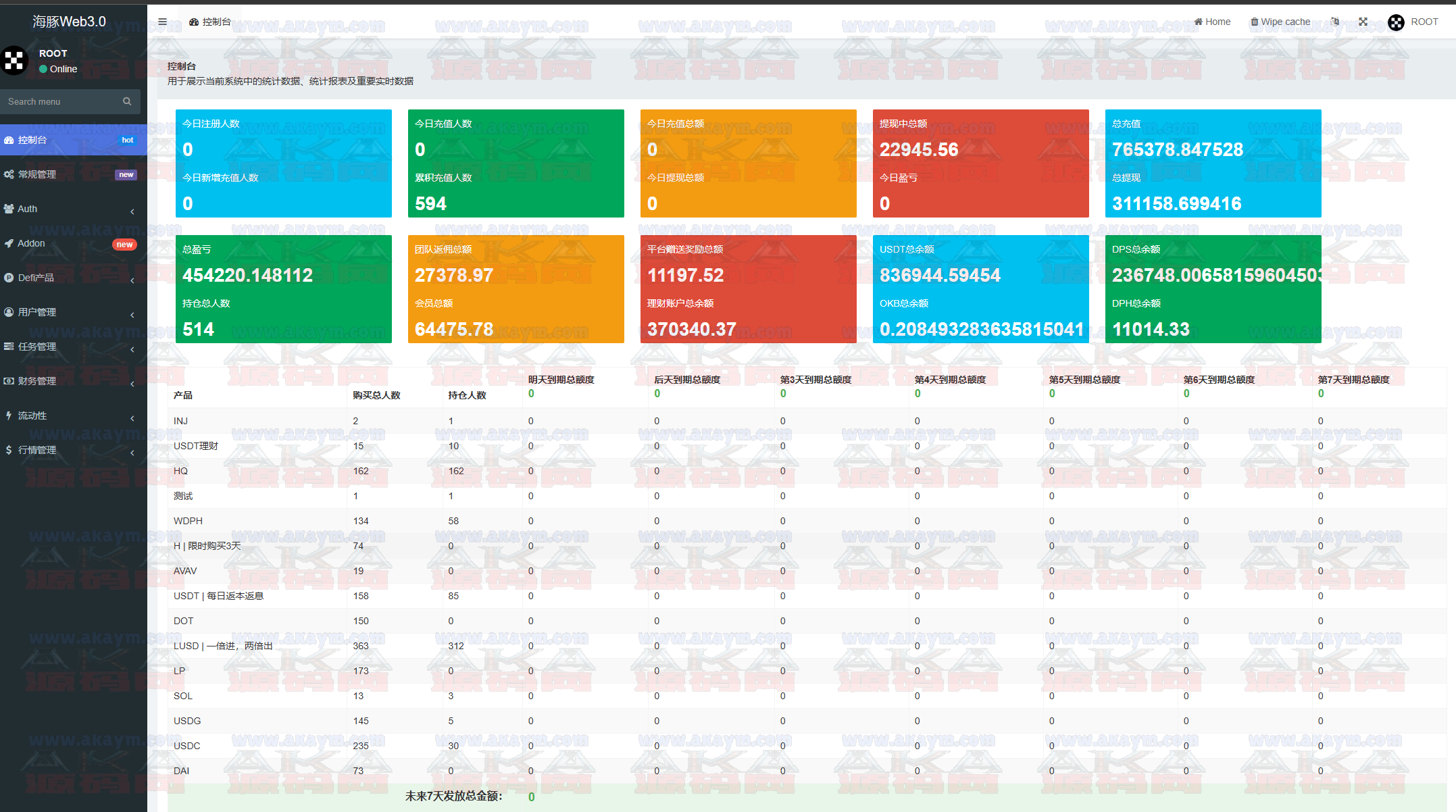Viewport: 1456px width, 812px height.
Task: Expand the Defi产品 menu chevron
Action: pos(132,280)
